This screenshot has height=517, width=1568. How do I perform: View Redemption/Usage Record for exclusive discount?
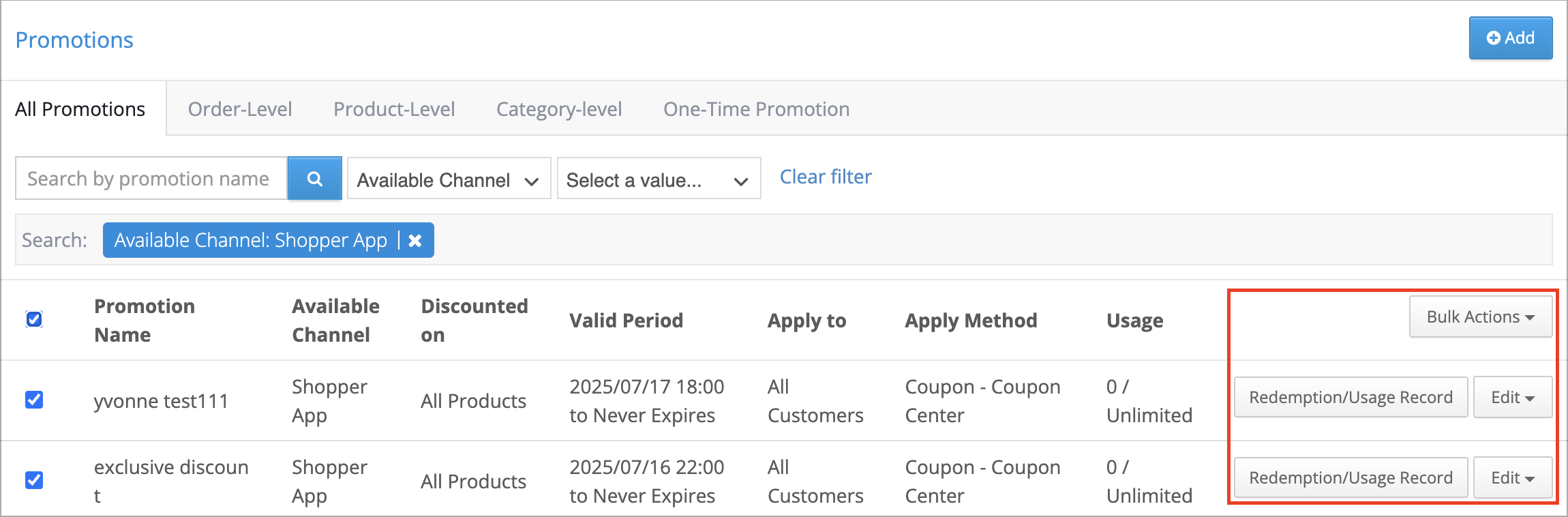pos(1351,477)
